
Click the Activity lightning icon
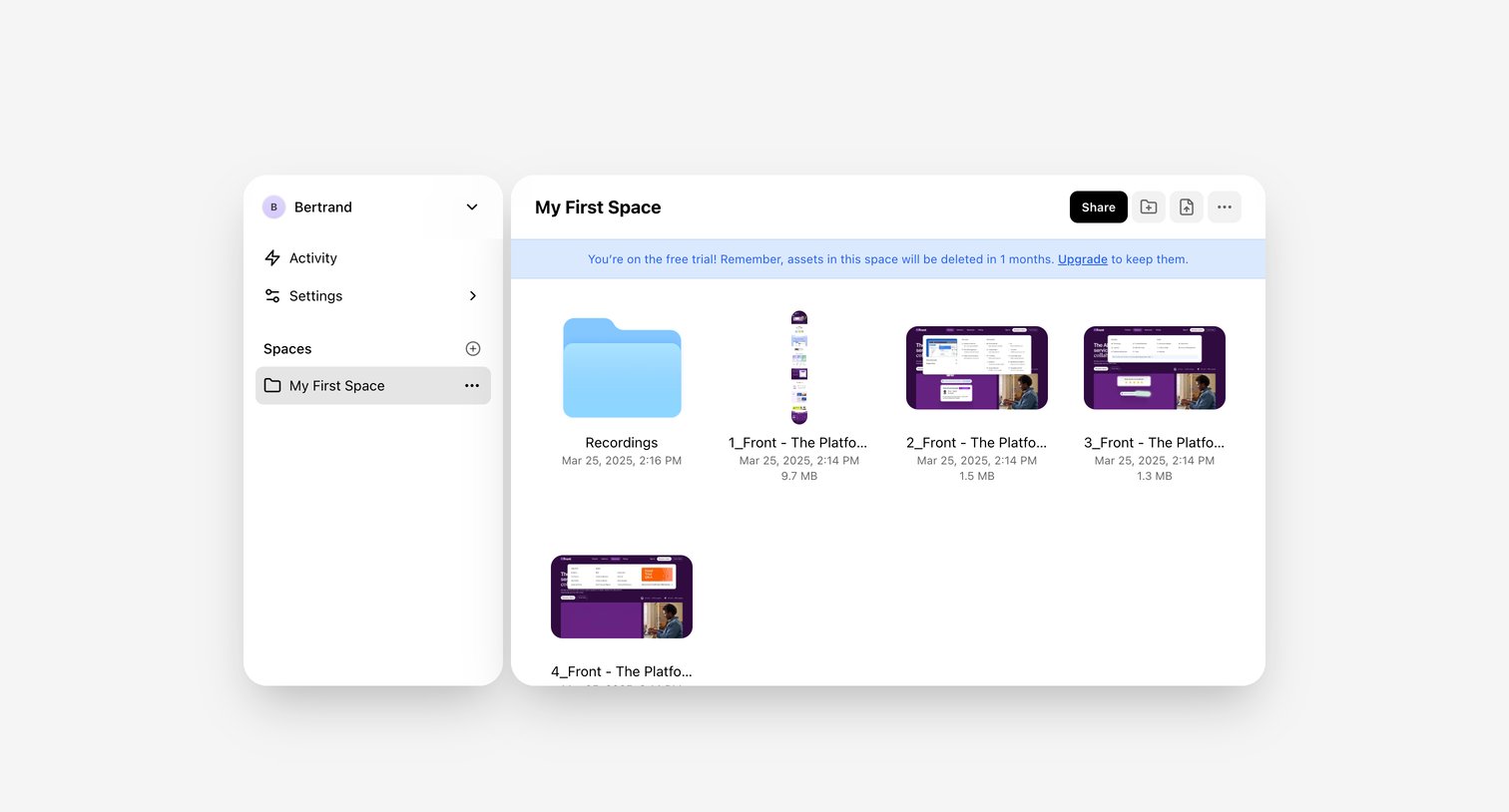click(x=272, y=258)
